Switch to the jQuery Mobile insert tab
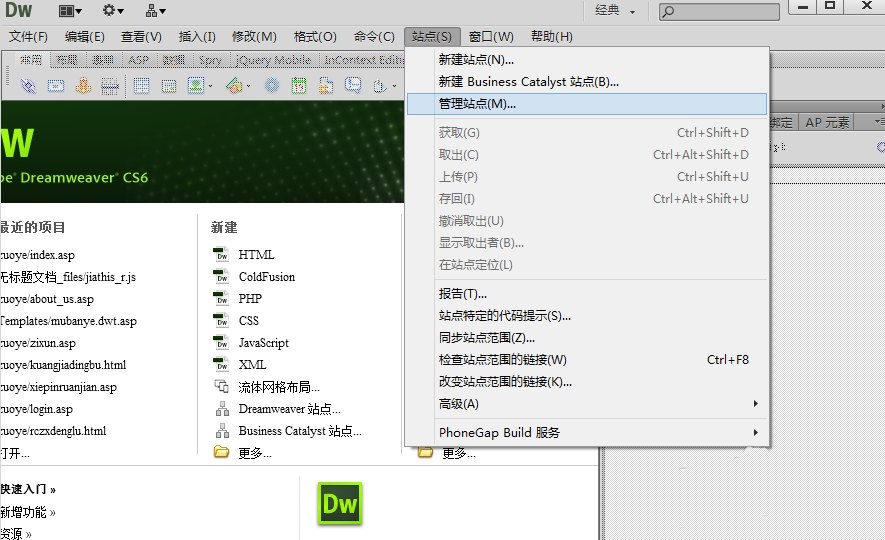The height and width of the screenshot is (540, 885). click(273, 61)
